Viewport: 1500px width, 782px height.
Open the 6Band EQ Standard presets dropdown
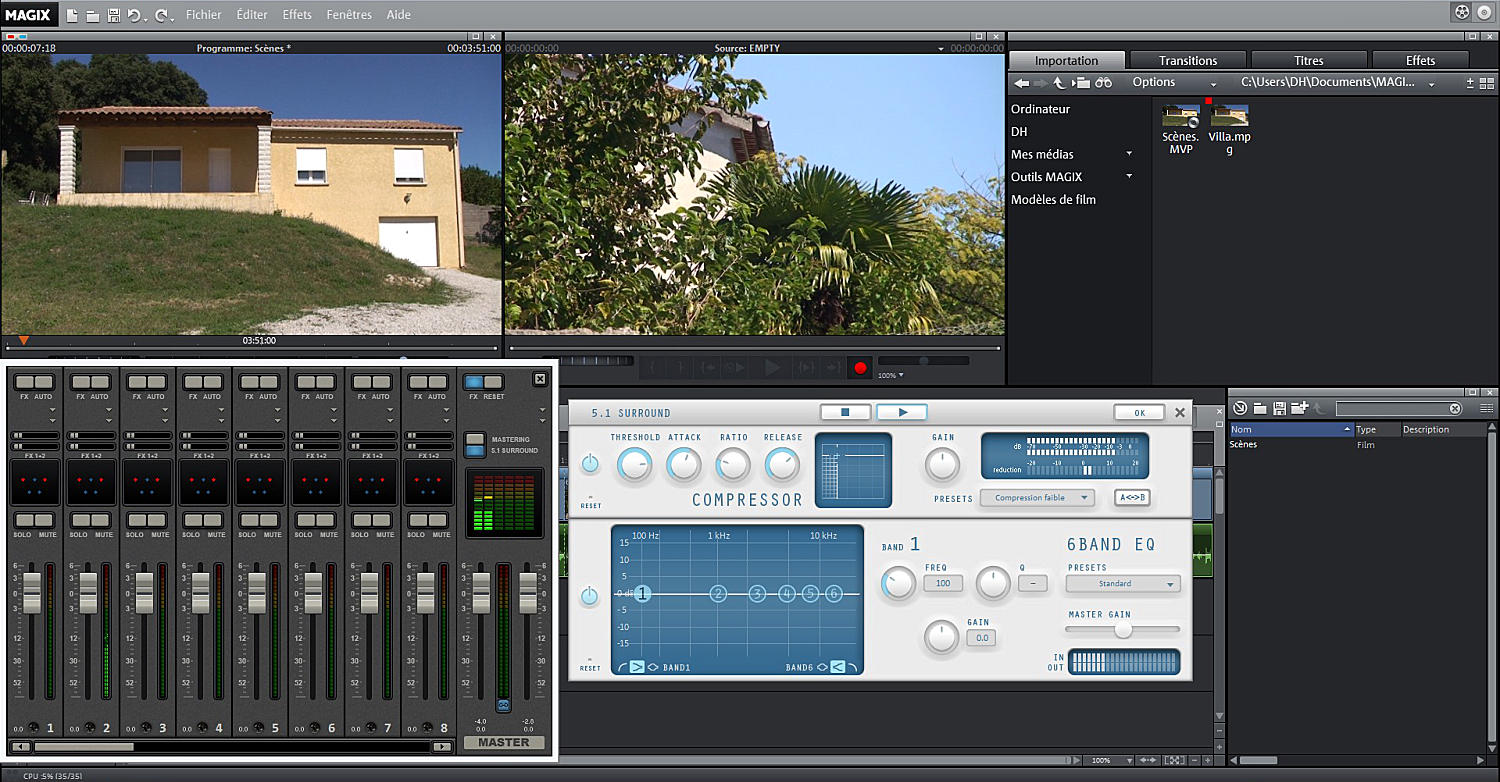[x=1123, y=583]
